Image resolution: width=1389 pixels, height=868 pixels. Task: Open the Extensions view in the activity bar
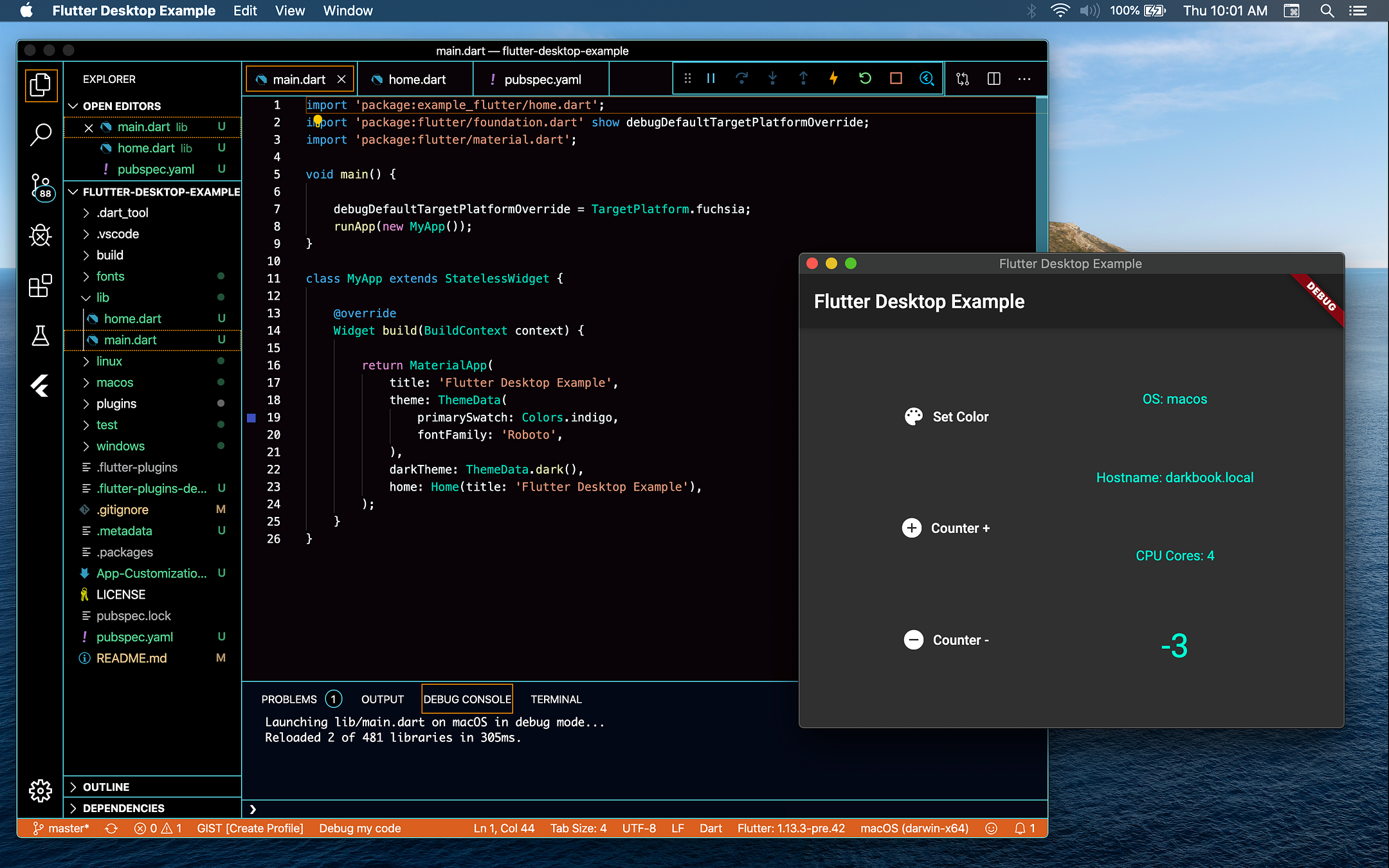[41, 286]
